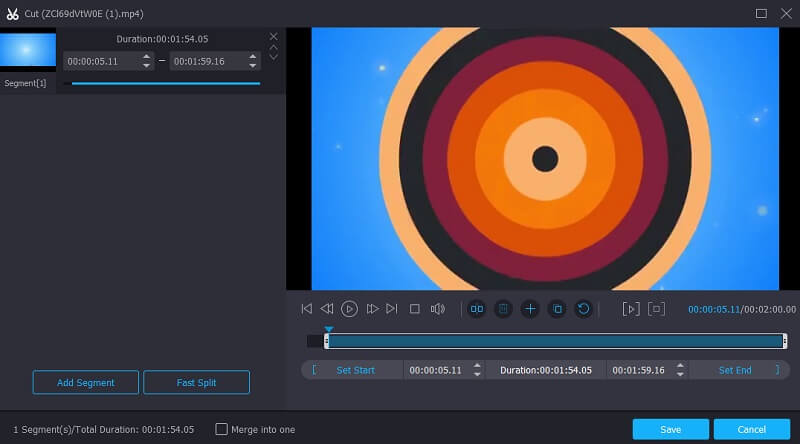Image resolution: width=800 pixels, height=444 pixels.
Task: Click the circular Reset arrow icon
Action: point(583,309)
